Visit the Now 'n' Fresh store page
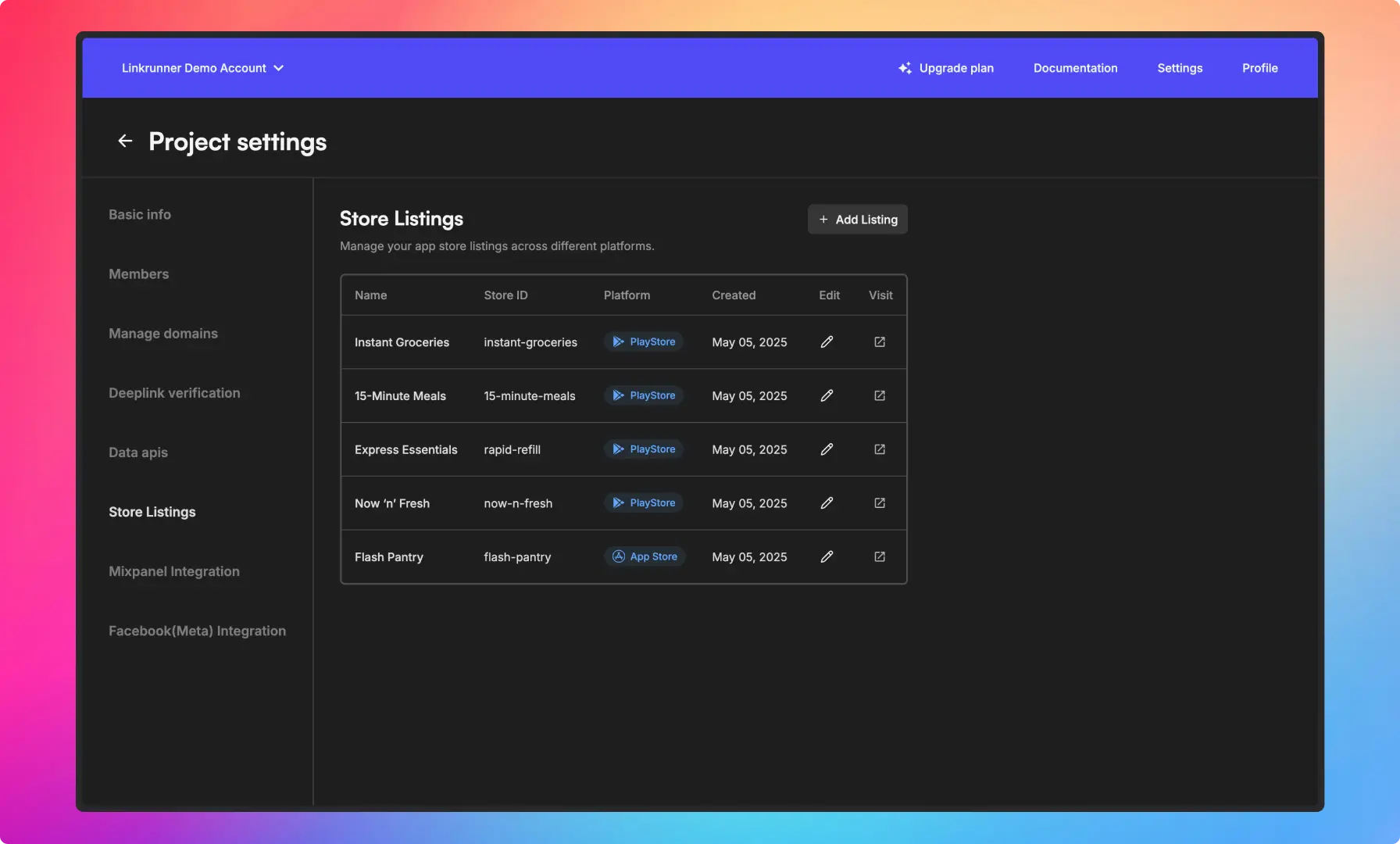Viewport: 1400px width, 844px height. pos(880,503)
